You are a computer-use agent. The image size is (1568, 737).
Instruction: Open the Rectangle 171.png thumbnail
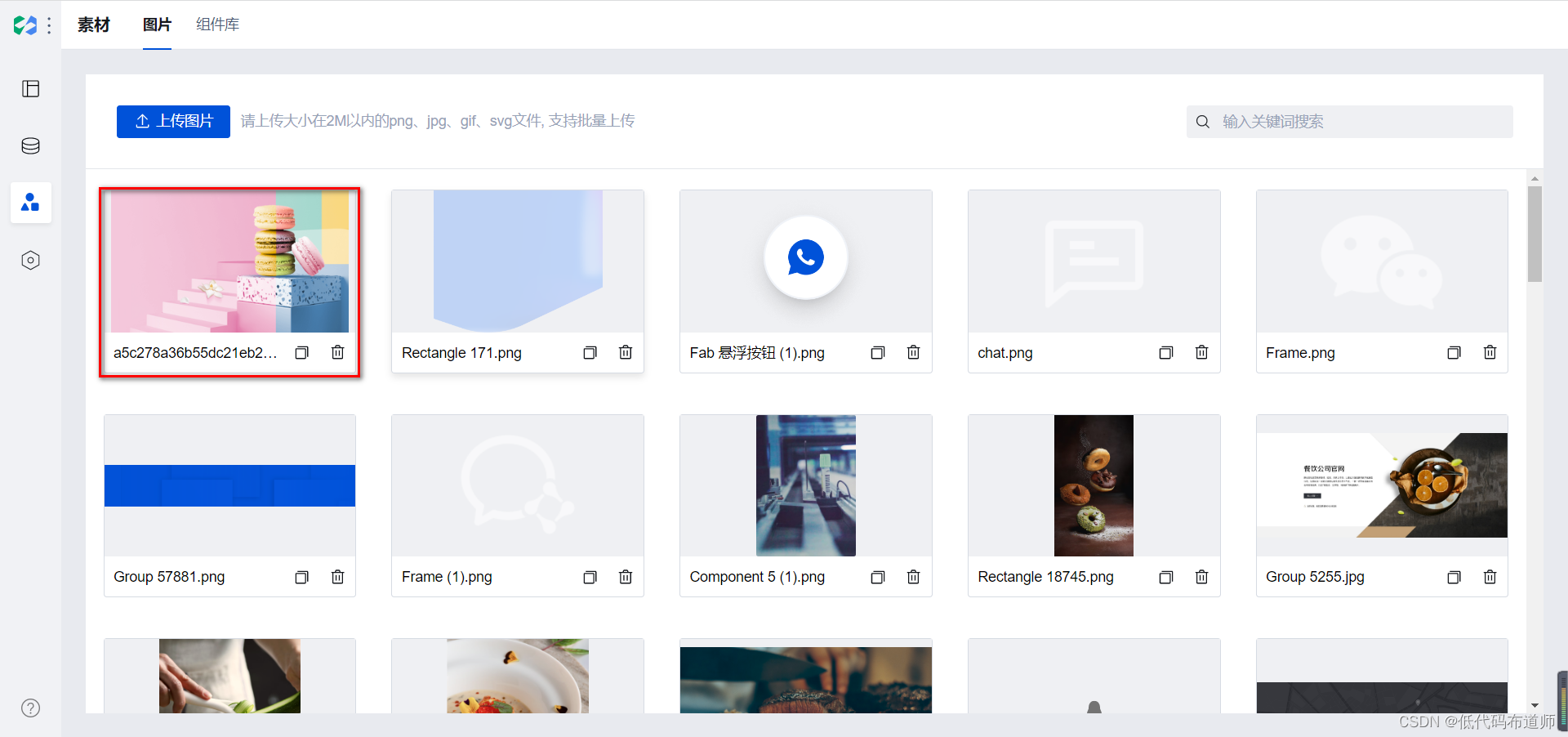[x=518, y=261]
